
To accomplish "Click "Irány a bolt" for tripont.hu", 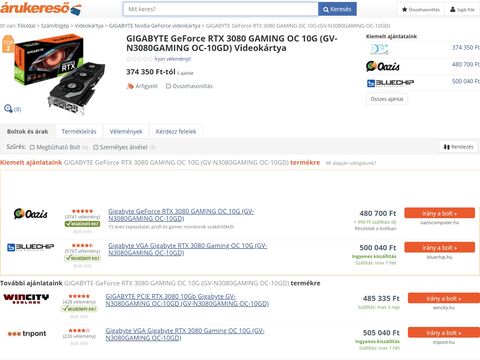I will 444,333.
